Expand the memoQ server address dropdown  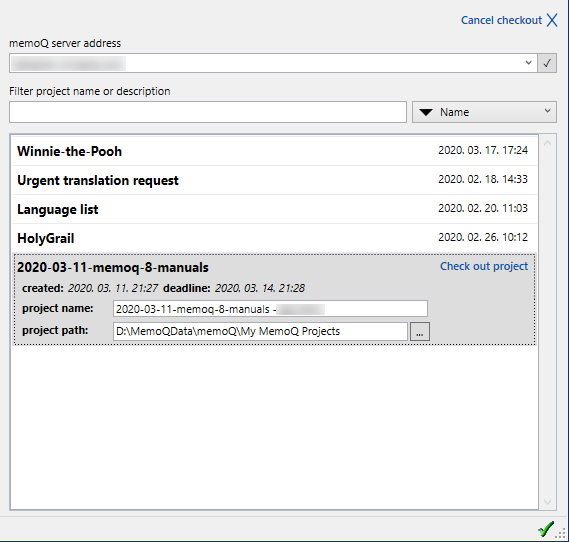coord(528,63)
